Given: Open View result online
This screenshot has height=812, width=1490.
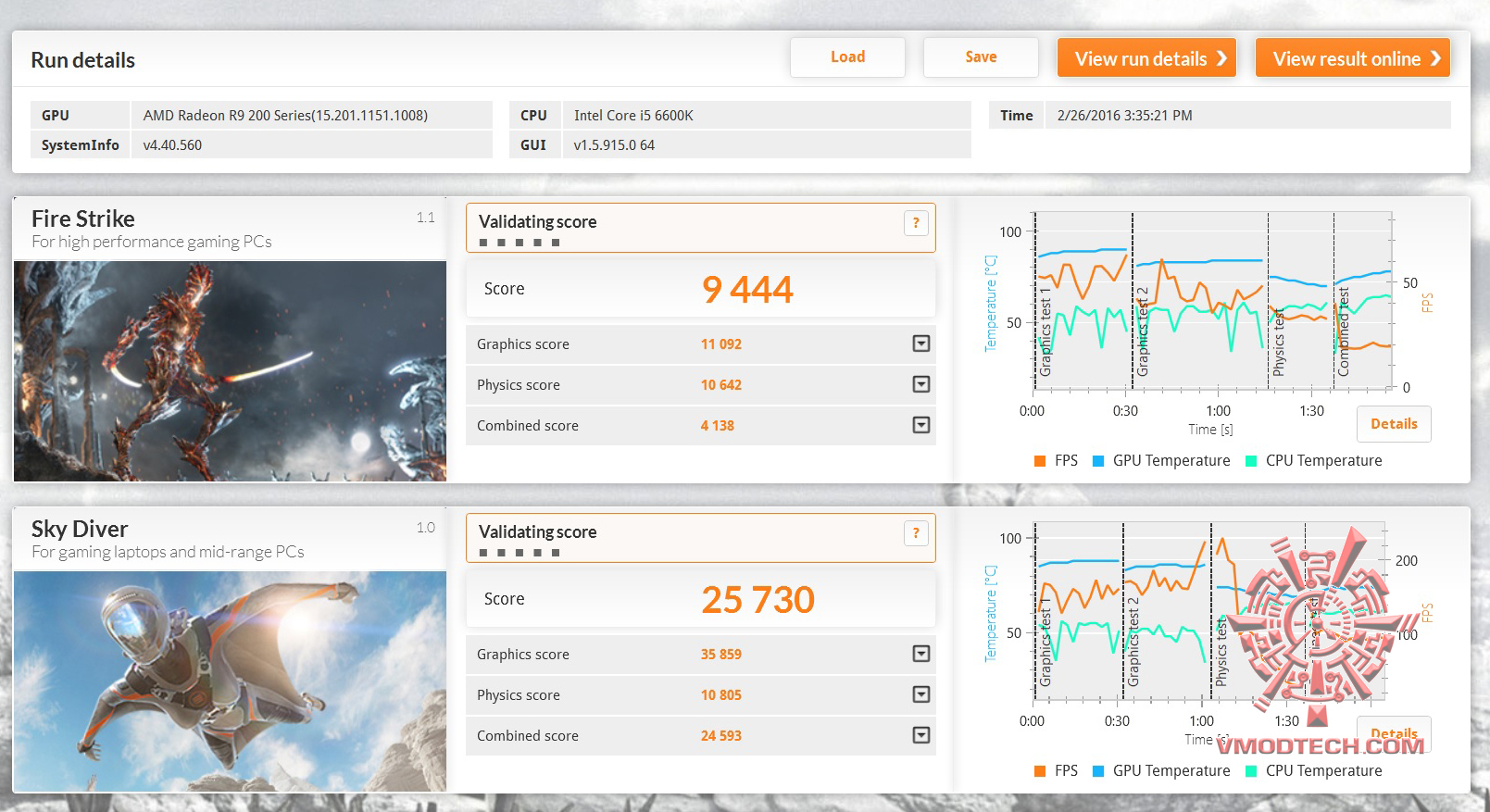Looking at the screenshot, I should 1353,58.
